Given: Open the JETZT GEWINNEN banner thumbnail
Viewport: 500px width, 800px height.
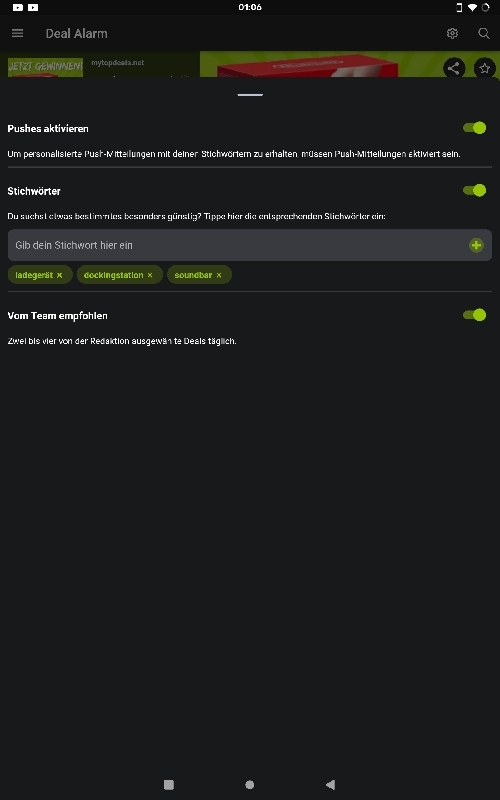Looking at the screenshot, I should [45, 67].
